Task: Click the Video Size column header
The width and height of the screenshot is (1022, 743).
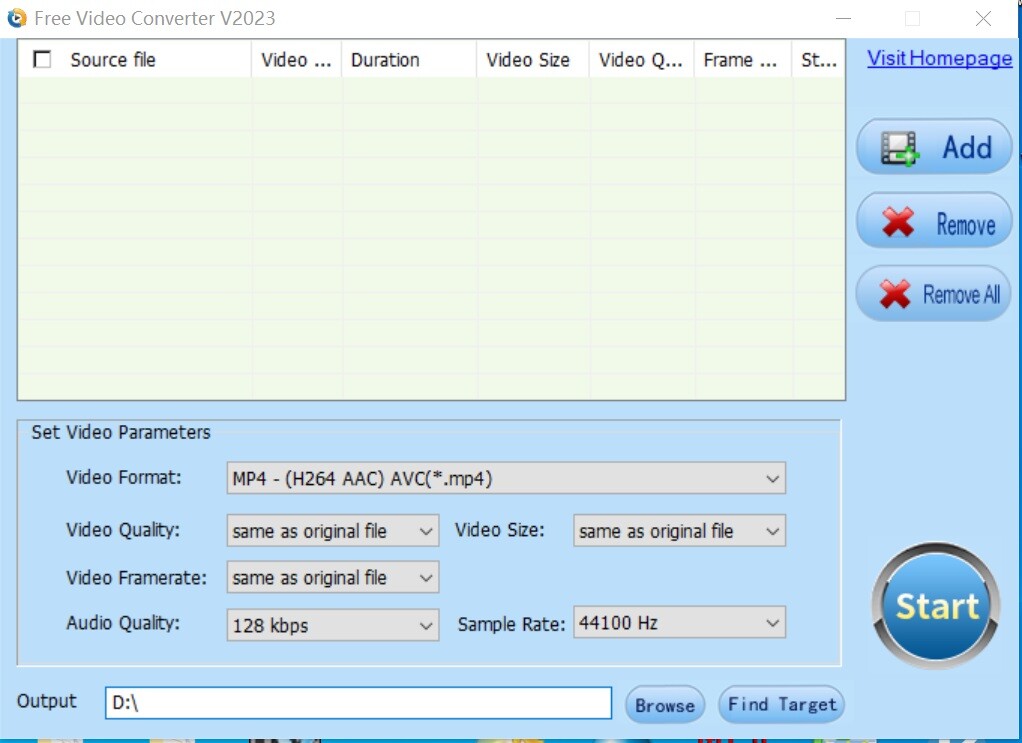Action: tap(530, 60)
